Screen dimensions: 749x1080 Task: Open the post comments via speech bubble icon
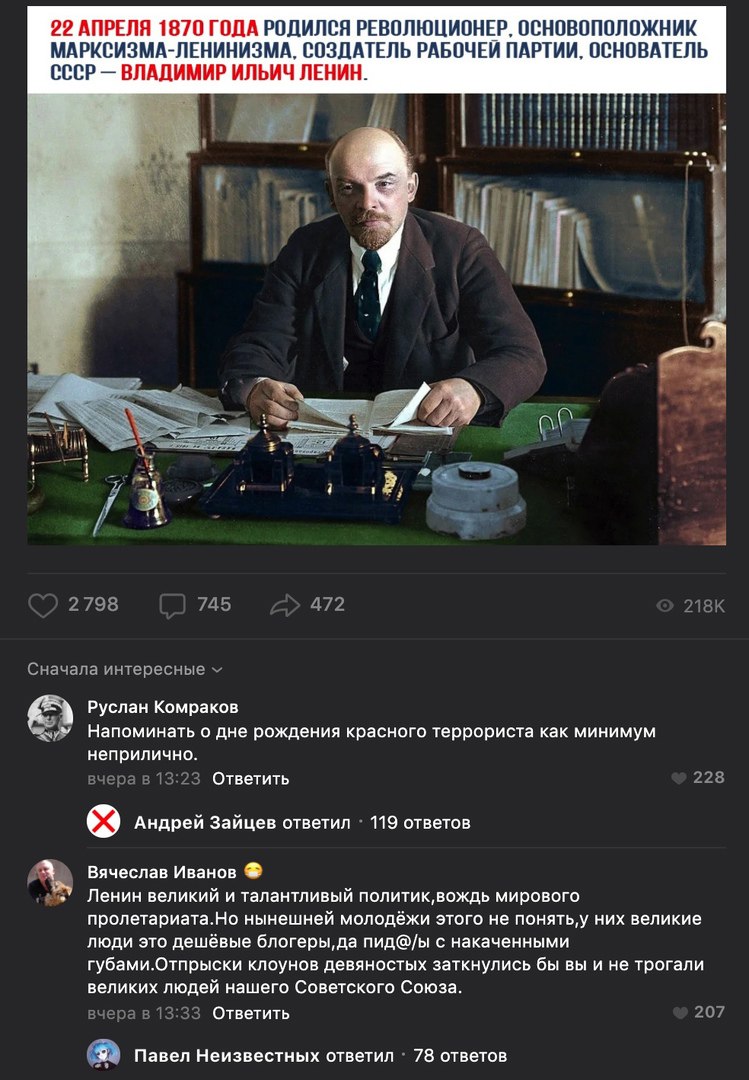172,605
